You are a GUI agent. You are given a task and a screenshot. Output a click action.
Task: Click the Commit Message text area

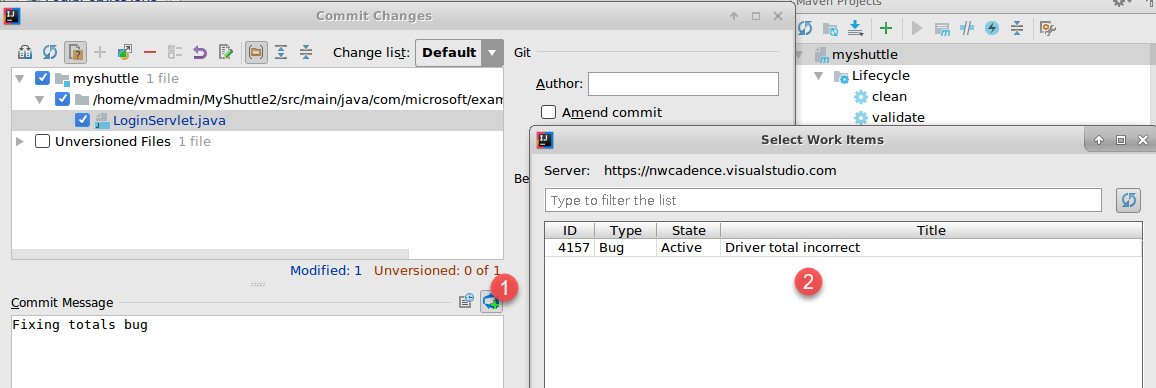(257, 352)
